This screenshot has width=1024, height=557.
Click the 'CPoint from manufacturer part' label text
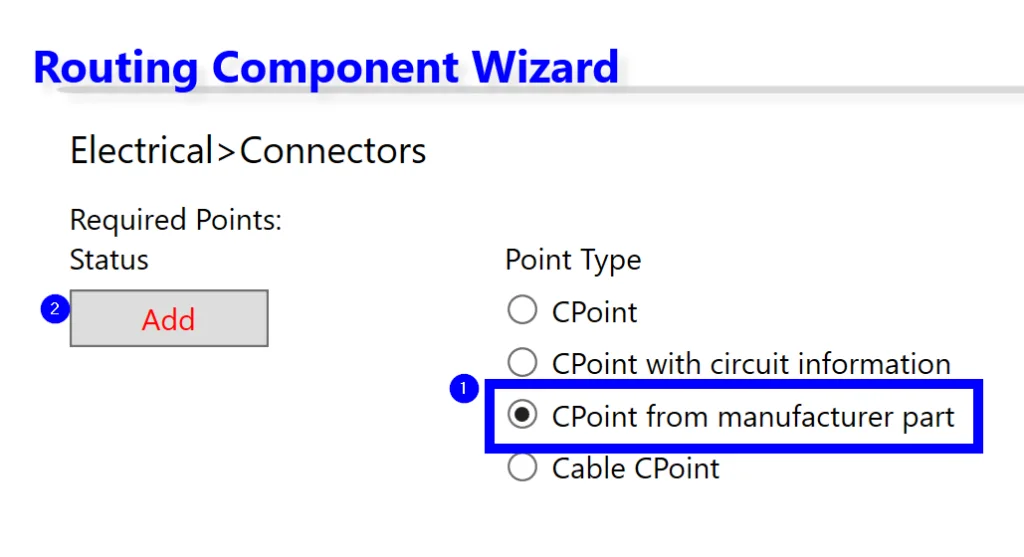point(753,416)
